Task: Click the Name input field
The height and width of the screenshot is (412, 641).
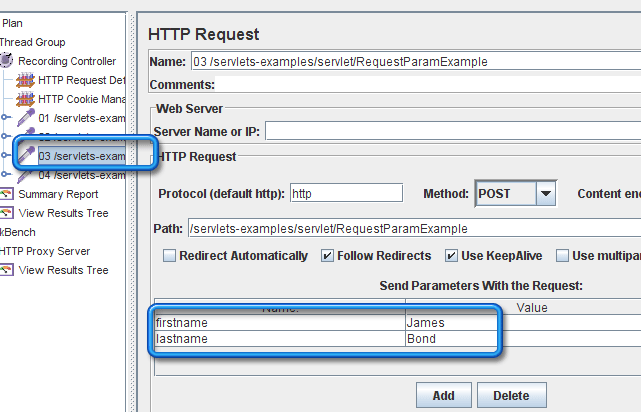Action: click(416, 62)
